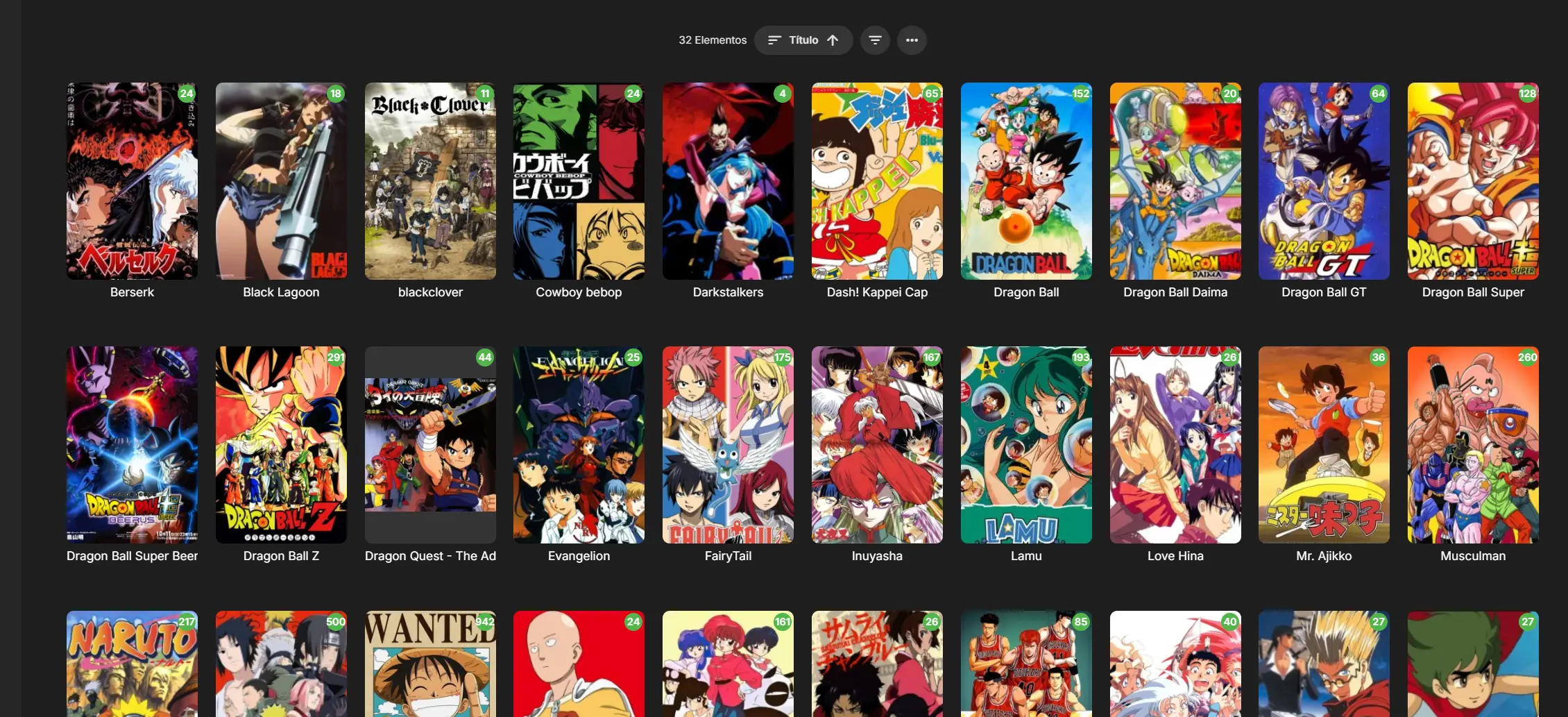Click the Dragon Ball Z title text

(281, 556)
